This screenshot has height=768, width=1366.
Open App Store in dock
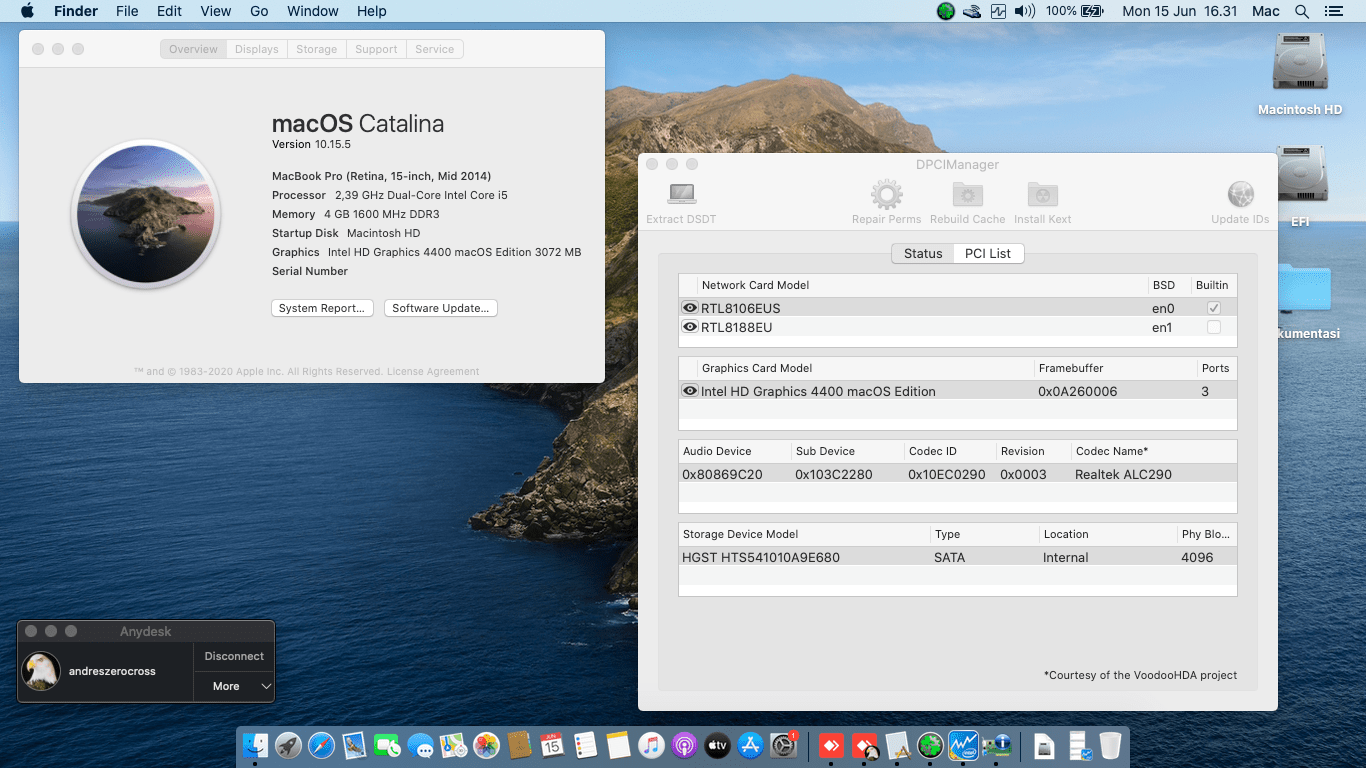750,745
